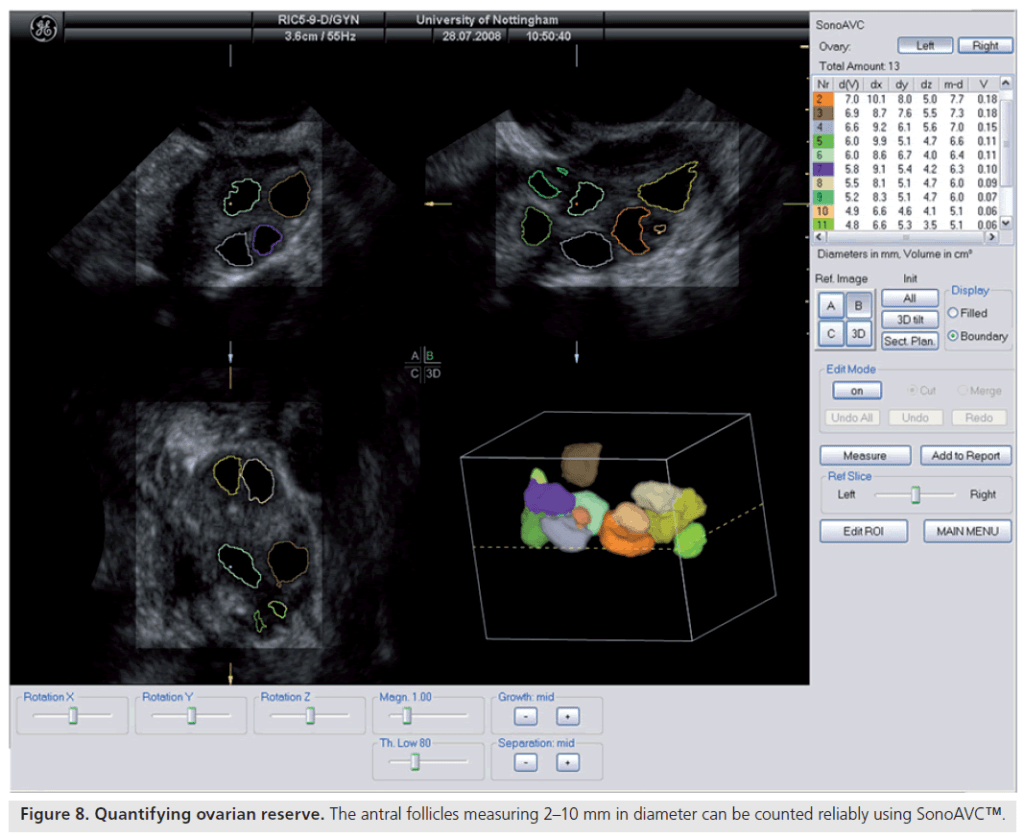Select reference image A button

[x=831, y=306]
